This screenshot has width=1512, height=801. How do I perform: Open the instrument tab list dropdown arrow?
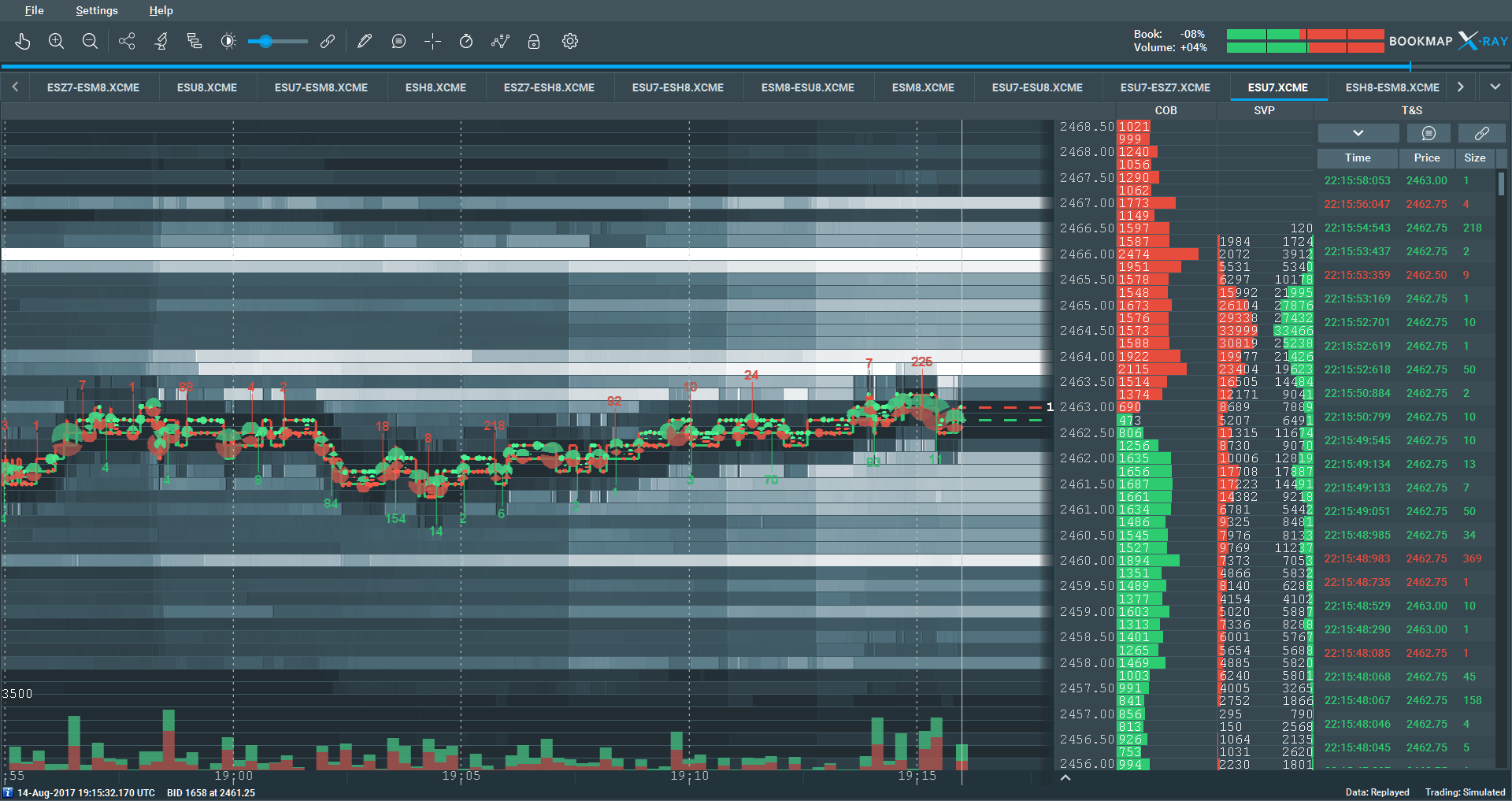coord(1495,87)
